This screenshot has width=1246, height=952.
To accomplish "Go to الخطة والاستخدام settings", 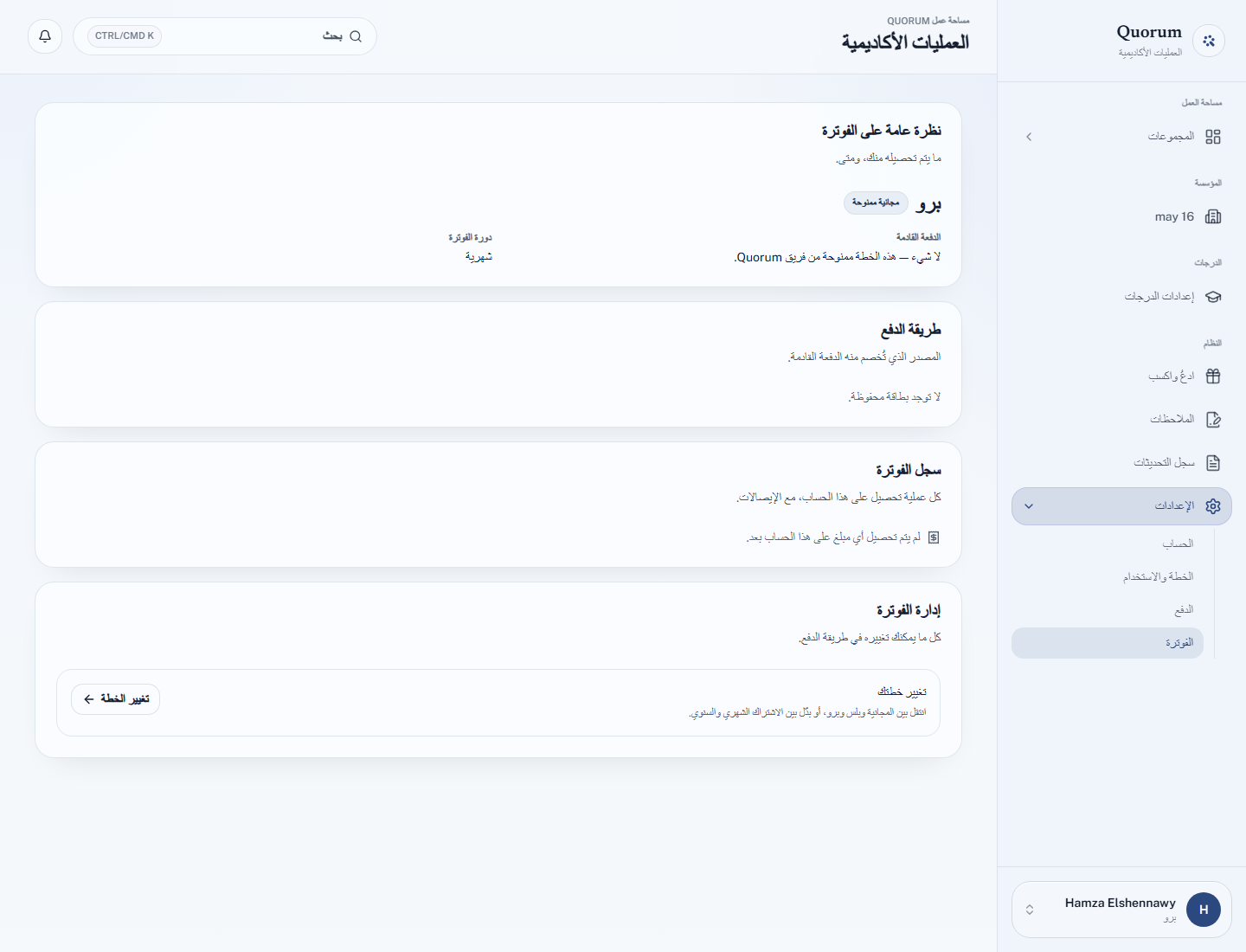I will point(1108,576).
